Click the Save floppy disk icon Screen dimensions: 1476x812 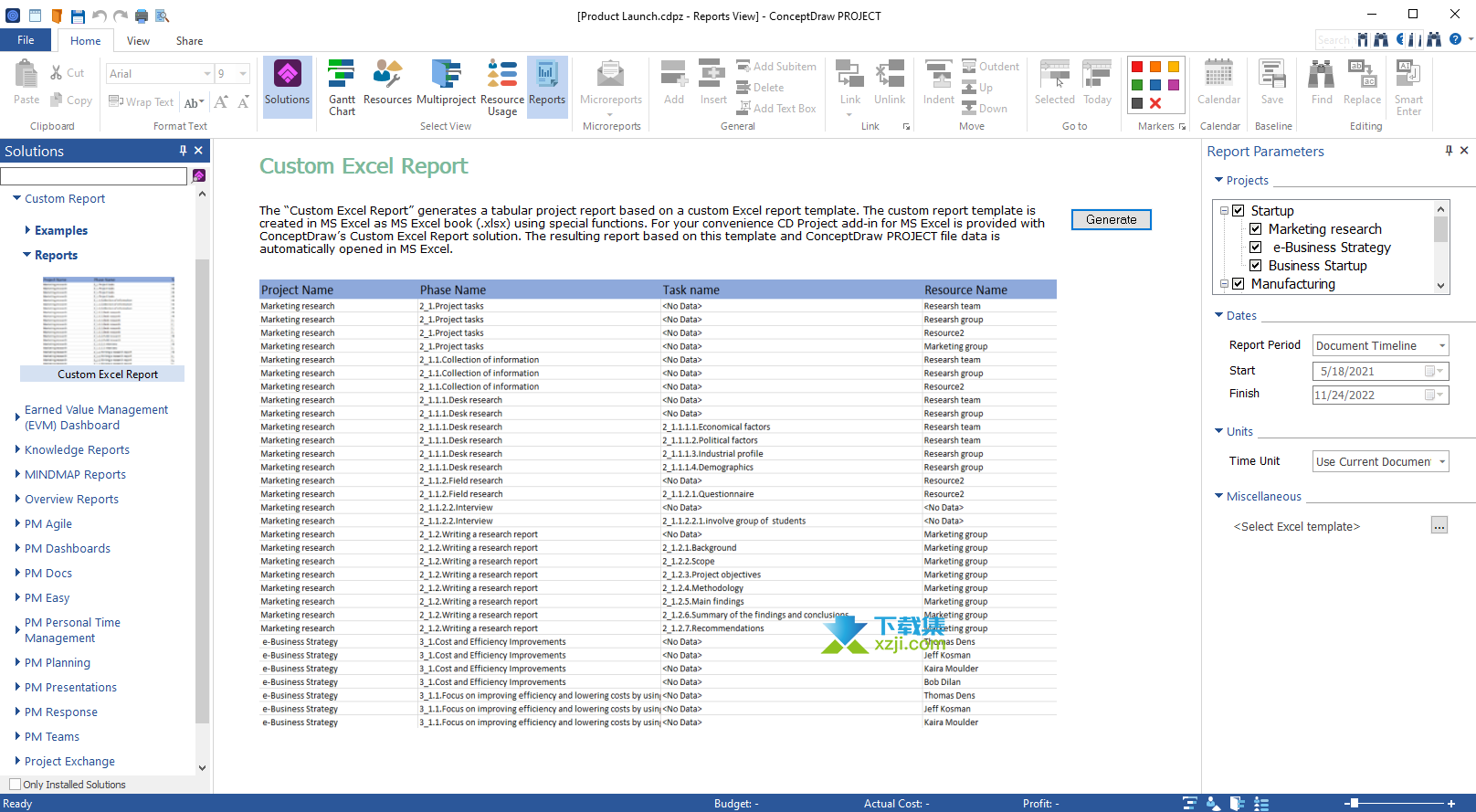[x=78, y=16]
